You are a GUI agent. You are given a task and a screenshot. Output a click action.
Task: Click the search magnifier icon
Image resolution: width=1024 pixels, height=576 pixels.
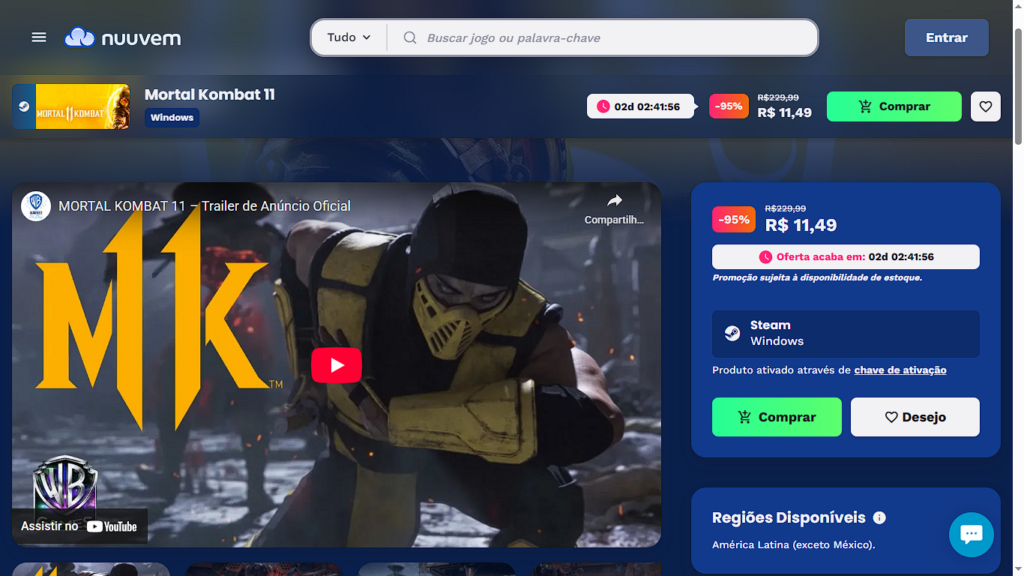tap(410, 38)
